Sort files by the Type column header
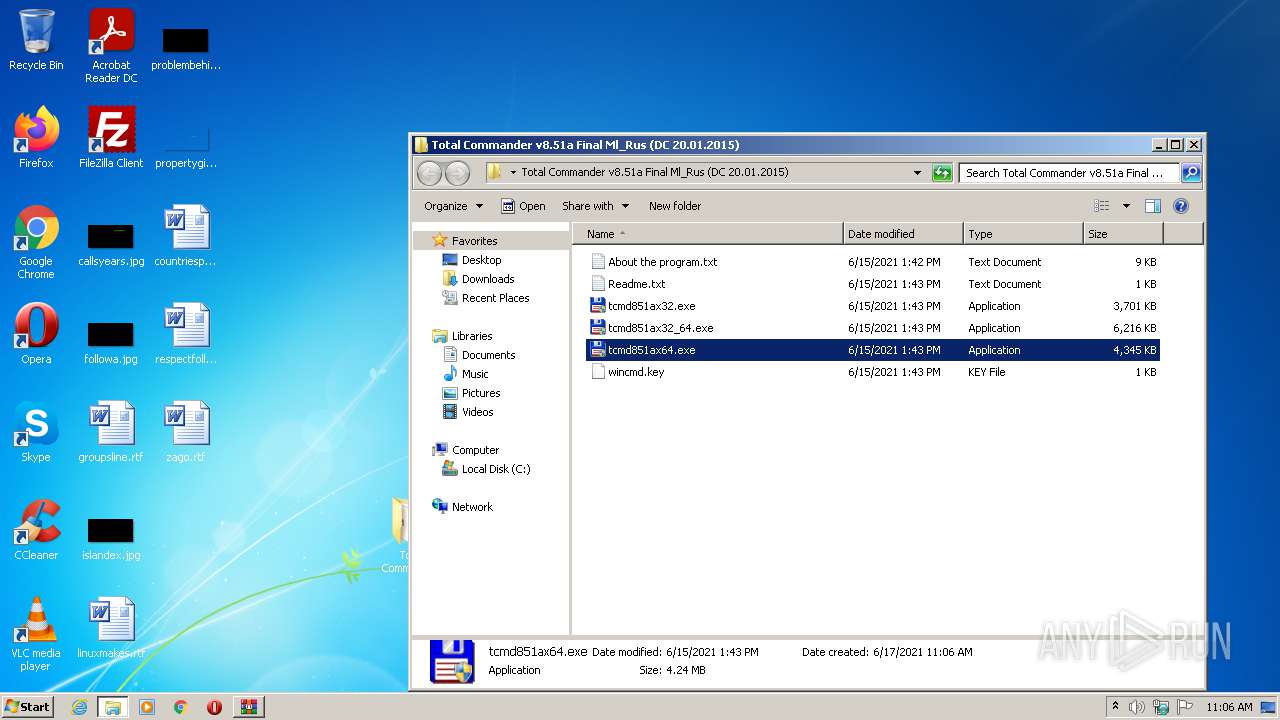This screenshot has width=1280, height=720. [1024, 234]
